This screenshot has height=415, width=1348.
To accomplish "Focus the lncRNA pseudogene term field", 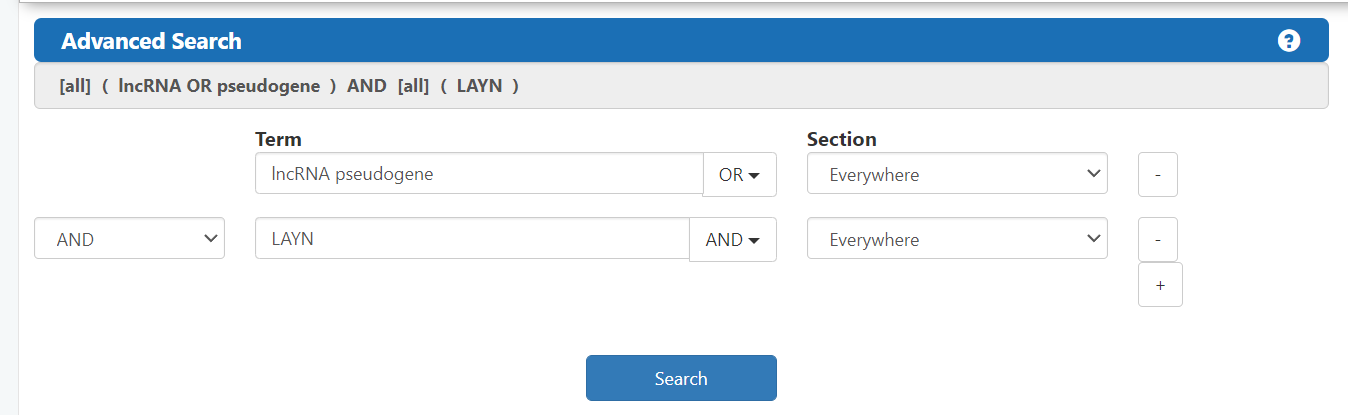I will (479, 174).
